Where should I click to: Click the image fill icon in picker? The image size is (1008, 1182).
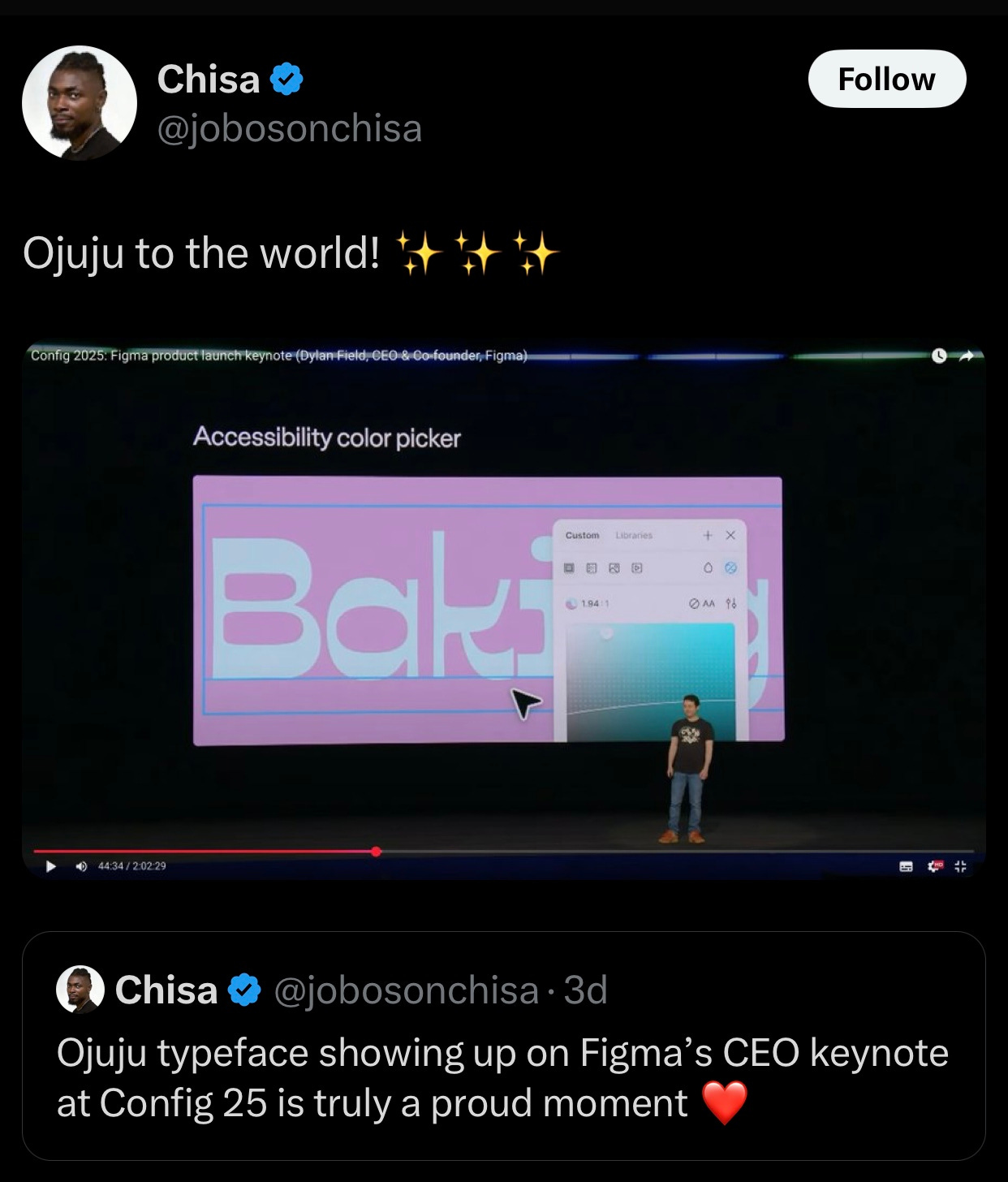pos(614,568)
